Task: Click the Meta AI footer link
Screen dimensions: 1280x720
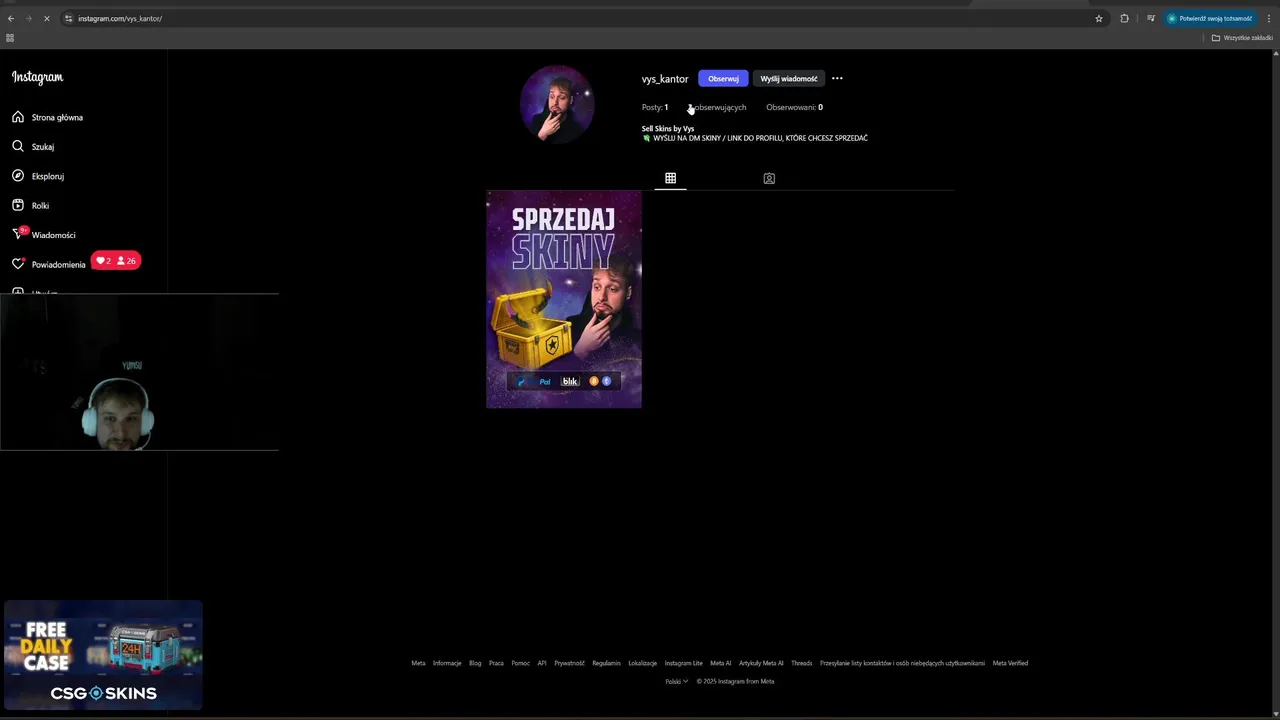Action: (721, 663)
